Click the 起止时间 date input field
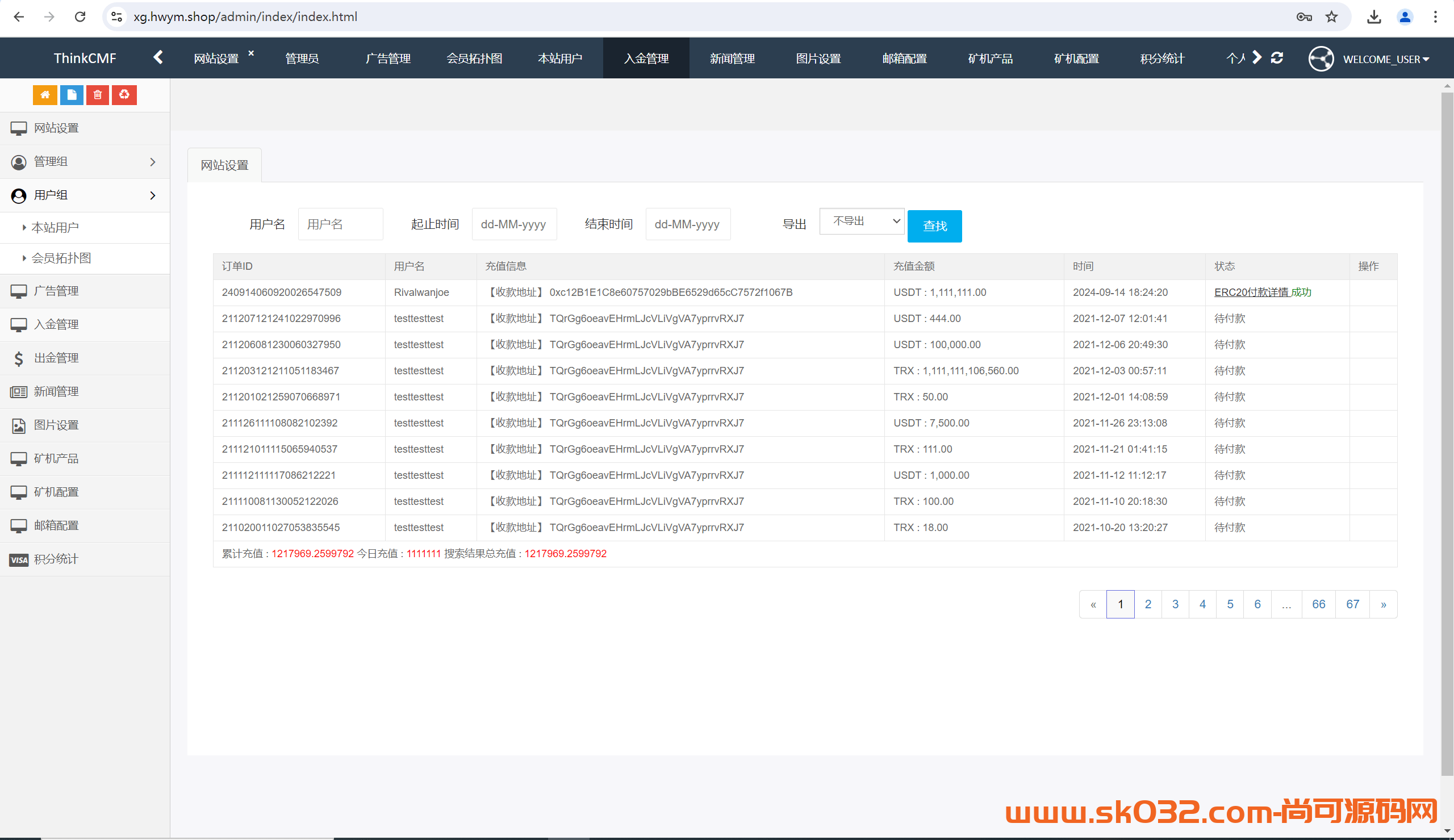The height and width of the screenshot is (840, 1454). click(x=514, y=224)
